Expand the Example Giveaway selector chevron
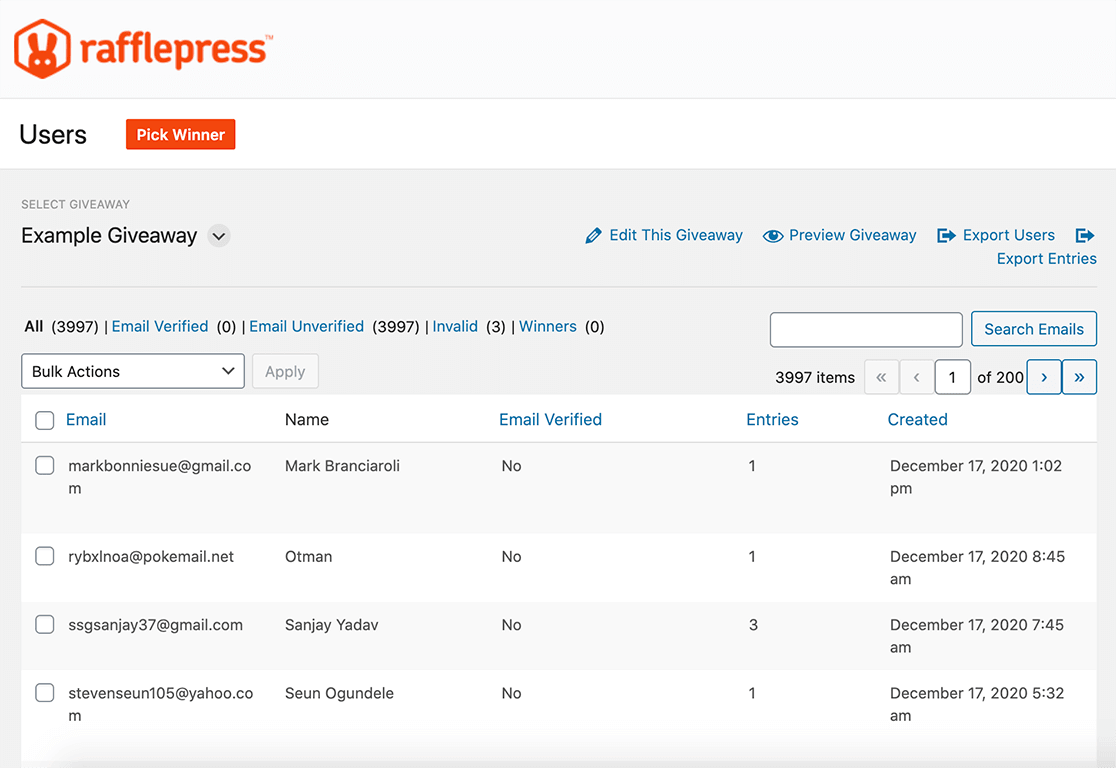 coord(219,237)
